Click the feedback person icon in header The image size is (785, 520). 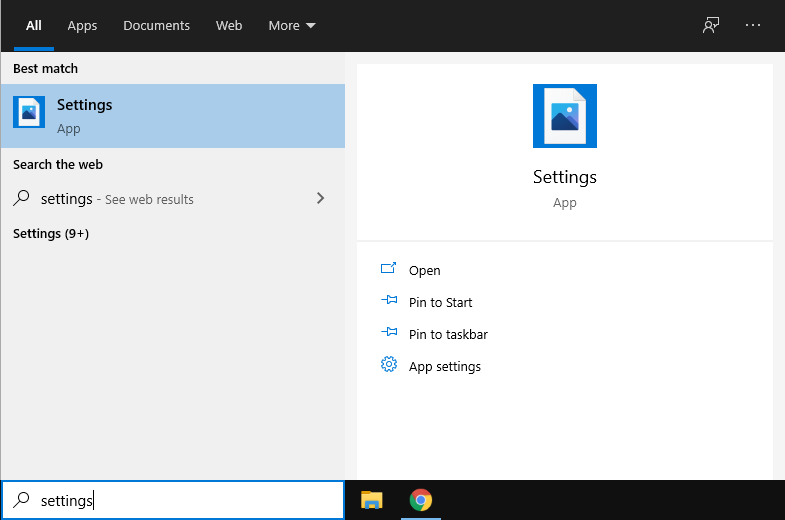coord(711,25)
